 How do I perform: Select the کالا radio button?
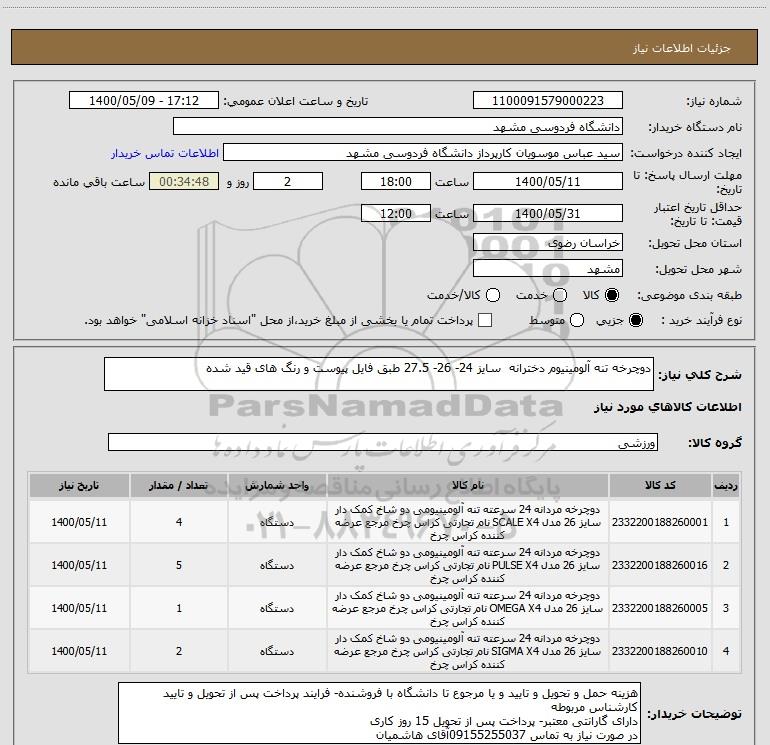click(612, 295)
